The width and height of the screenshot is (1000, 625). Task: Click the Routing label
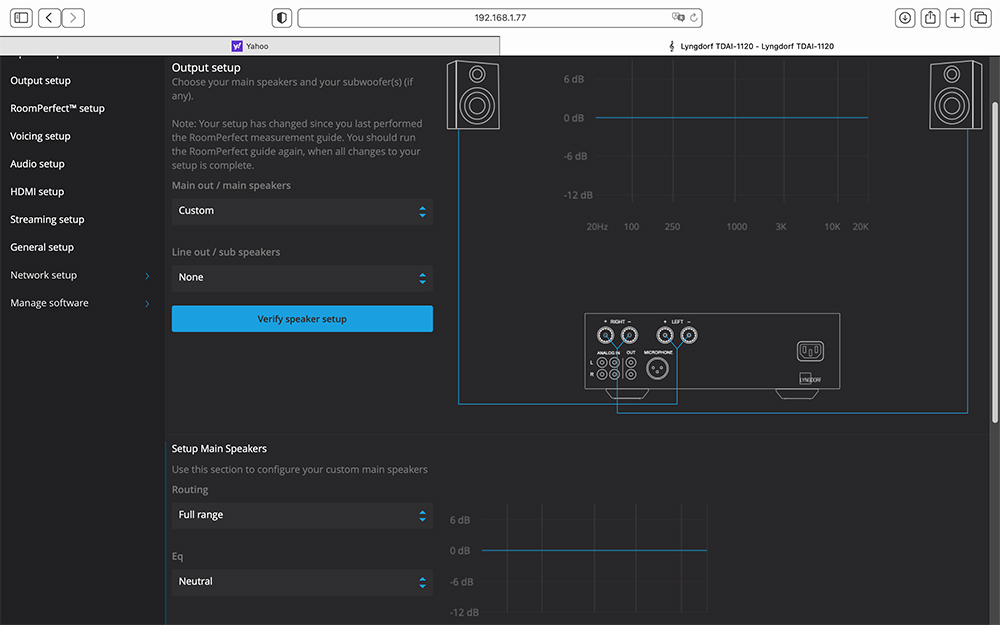coord(190,490)
